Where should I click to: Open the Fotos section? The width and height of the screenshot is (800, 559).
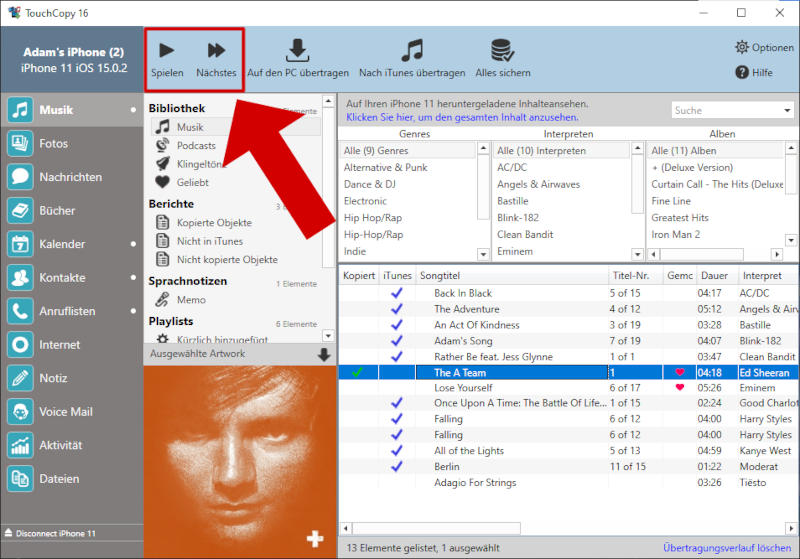click(72, 143)
